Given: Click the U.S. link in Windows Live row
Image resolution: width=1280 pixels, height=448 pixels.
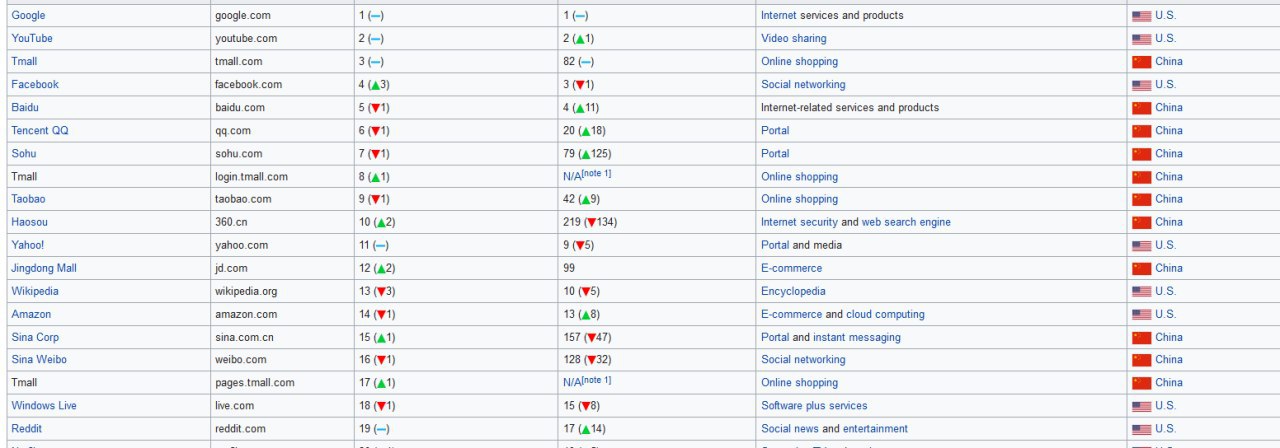Looking at the screenshot, I should (1165, 406).
